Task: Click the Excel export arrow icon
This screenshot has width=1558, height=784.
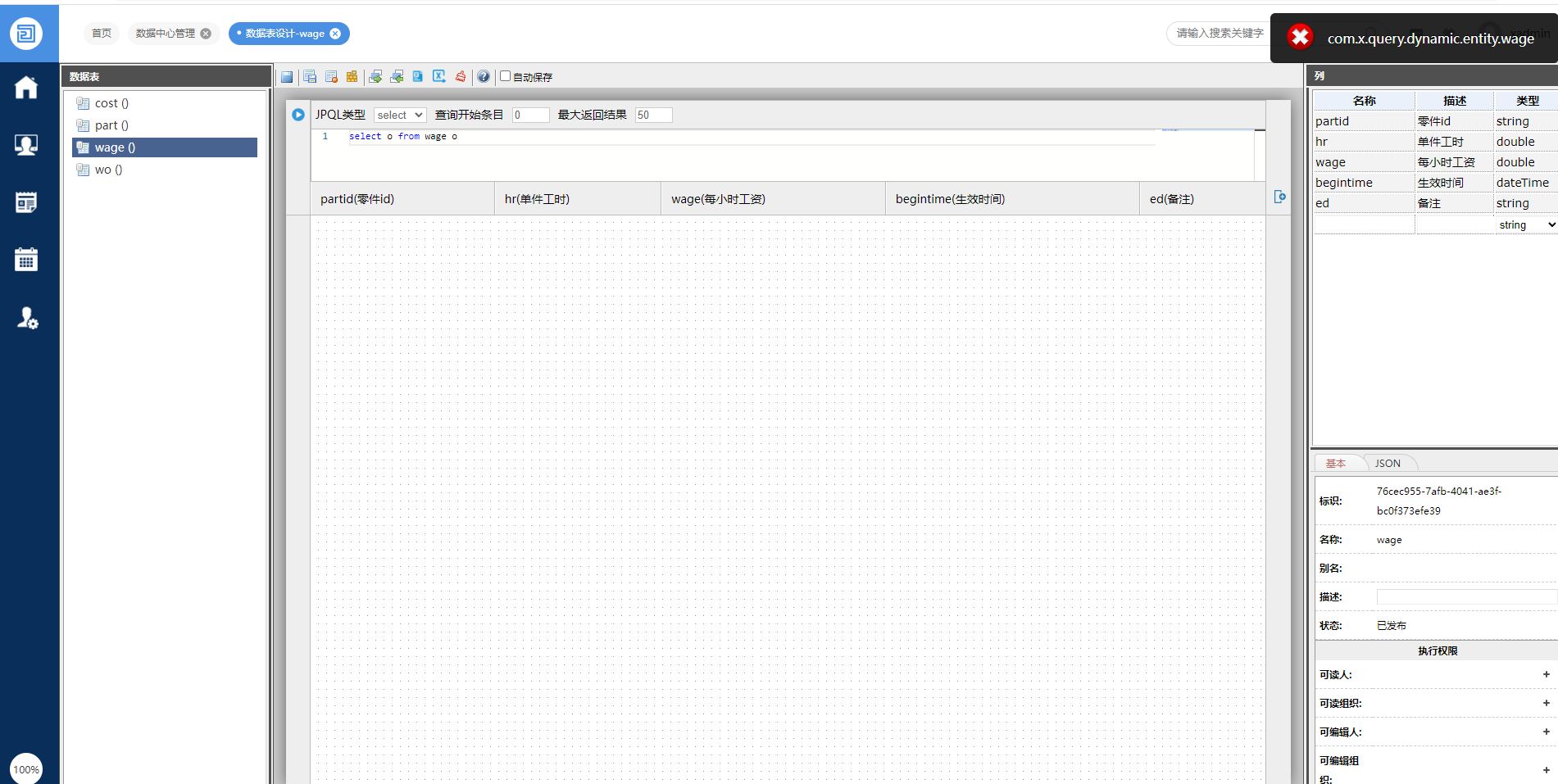Action: (x=439, y=77)
